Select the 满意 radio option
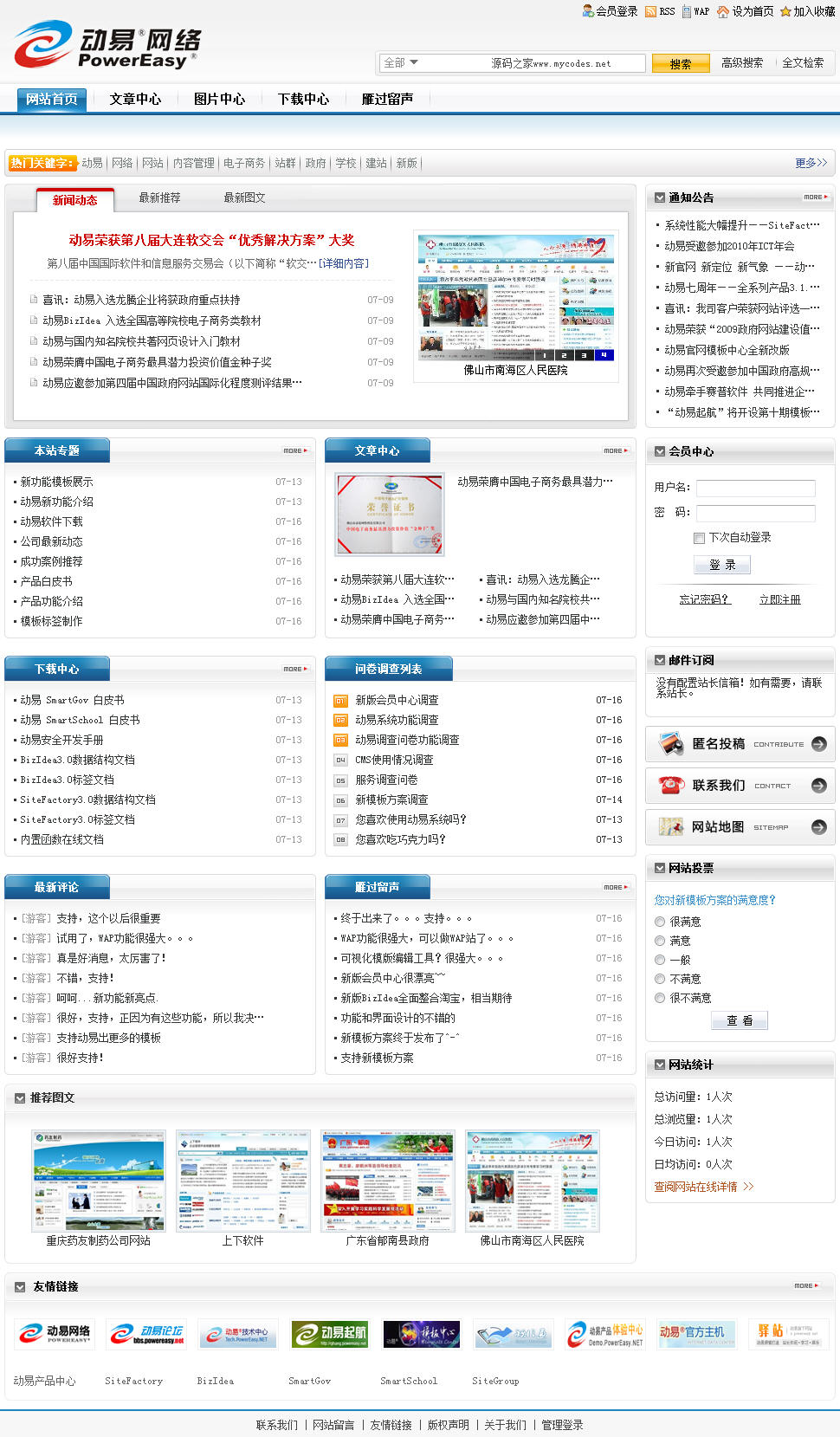Image resolution: width=840 pixels, height=1437 pixels. [660, 941]
